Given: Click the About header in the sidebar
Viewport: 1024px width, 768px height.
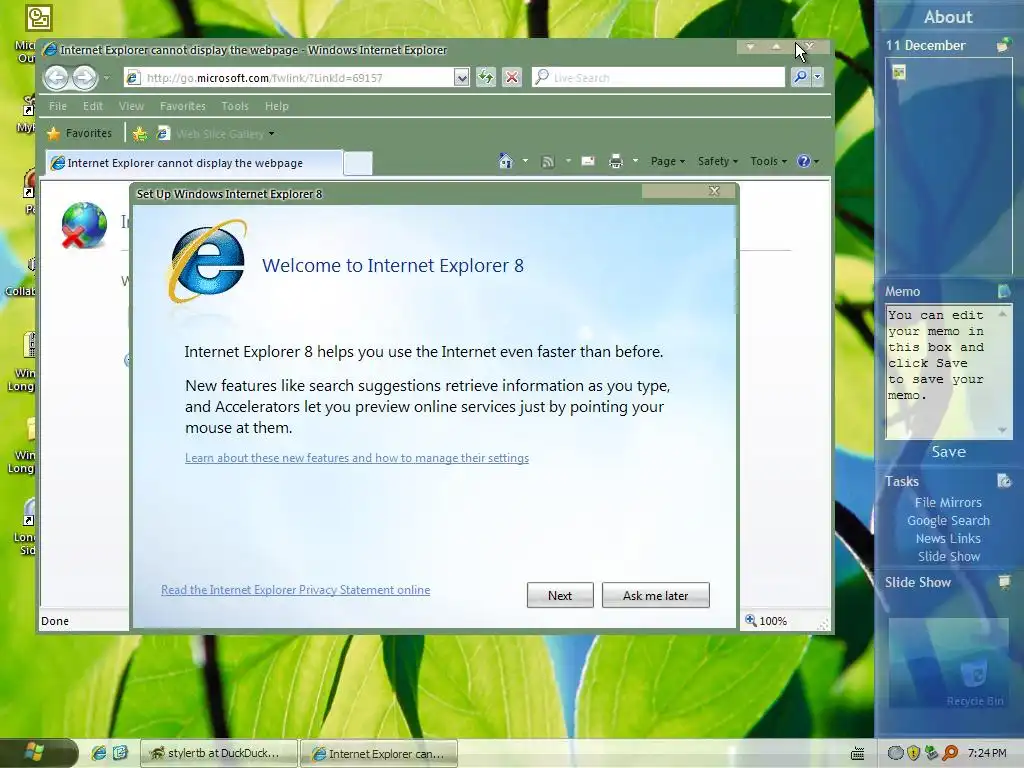Looking at the screenshot, I should [x=948, y=17].
